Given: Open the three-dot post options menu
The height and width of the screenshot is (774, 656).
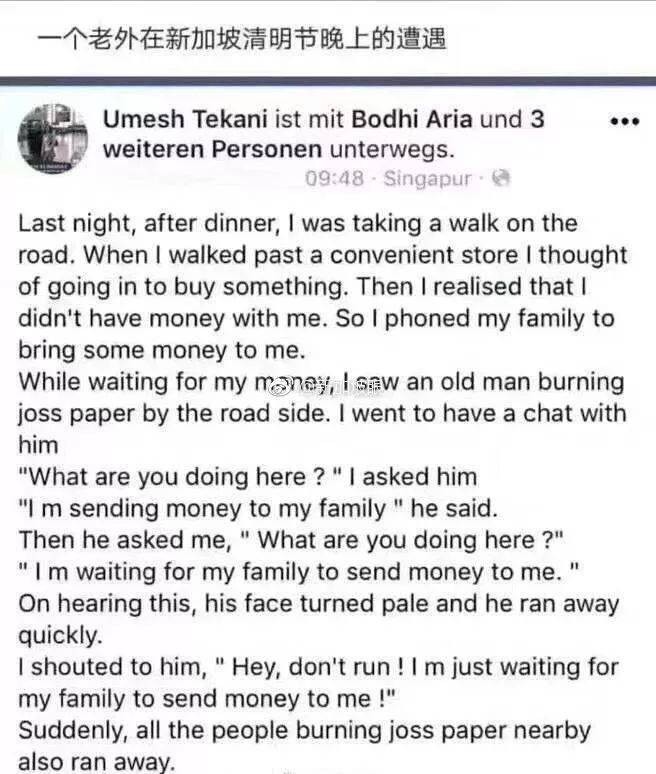Looking at the screenshot, I should [x=623, y=121].
